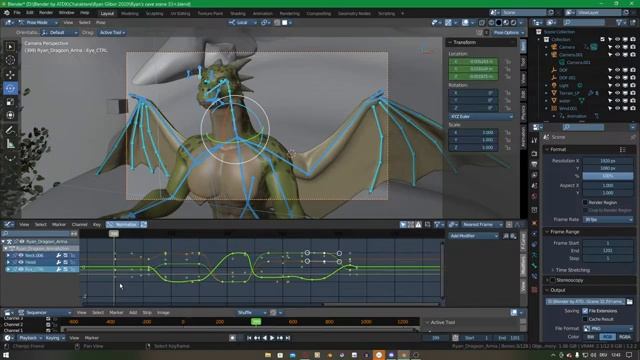Collapse the Format panel
This screenshot has width=640, height=360.
click(x=558, y=149)
